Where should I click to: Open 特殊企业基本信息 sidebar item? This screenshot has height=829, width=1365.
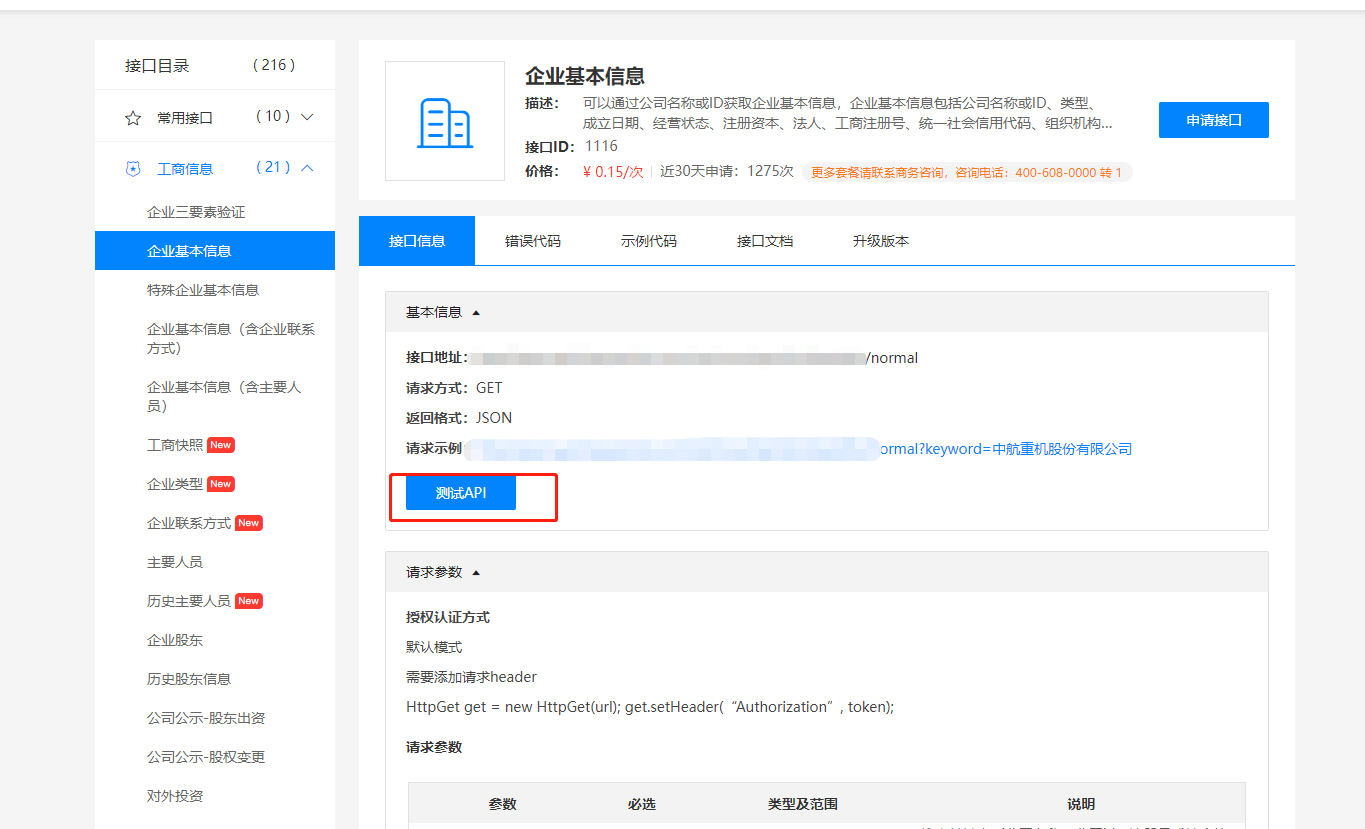click(x=203, y=290)
